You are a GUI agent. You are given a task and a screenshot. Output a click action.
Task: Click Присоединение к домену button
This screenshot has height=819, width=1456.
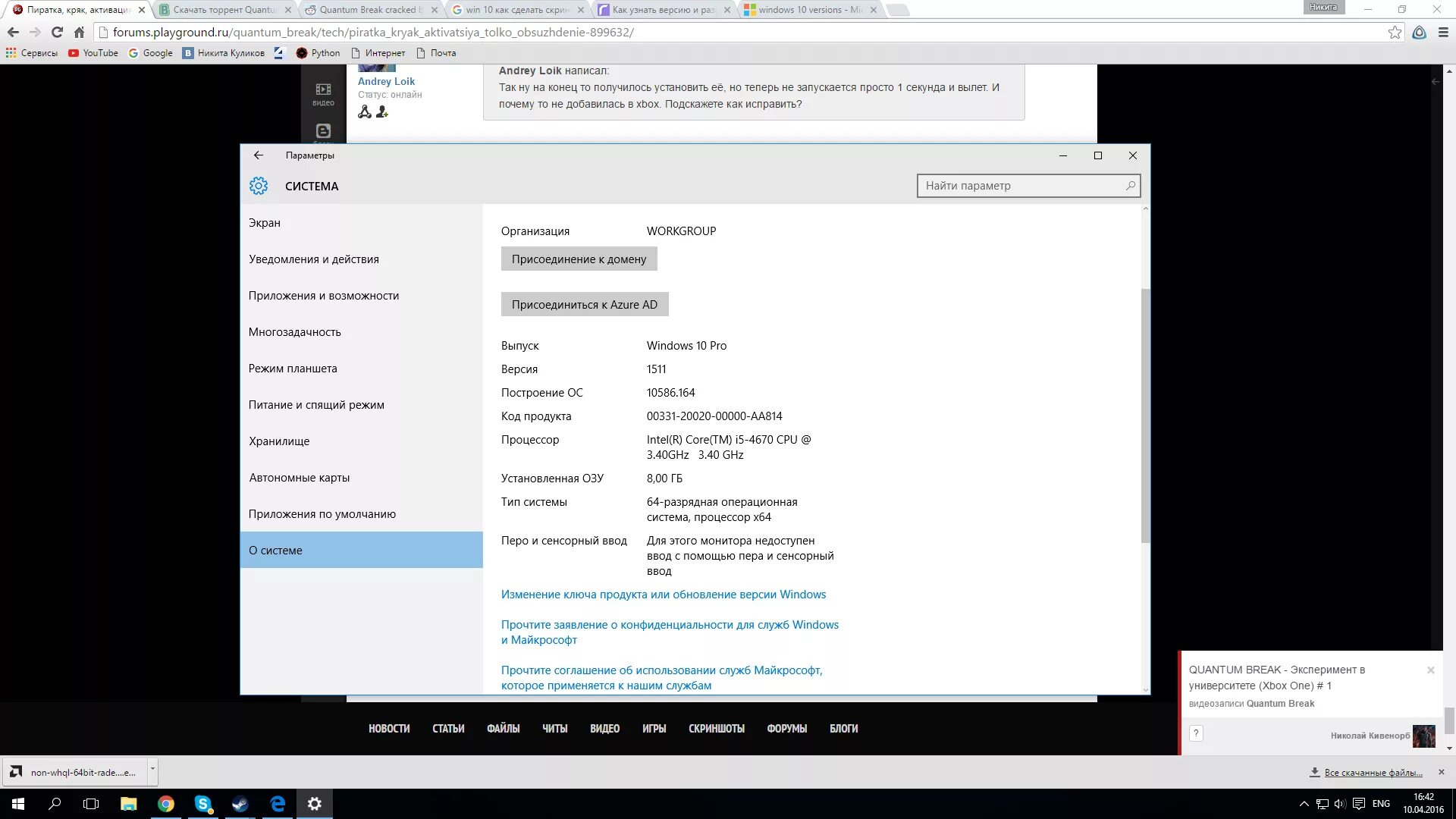coord(579,258)
